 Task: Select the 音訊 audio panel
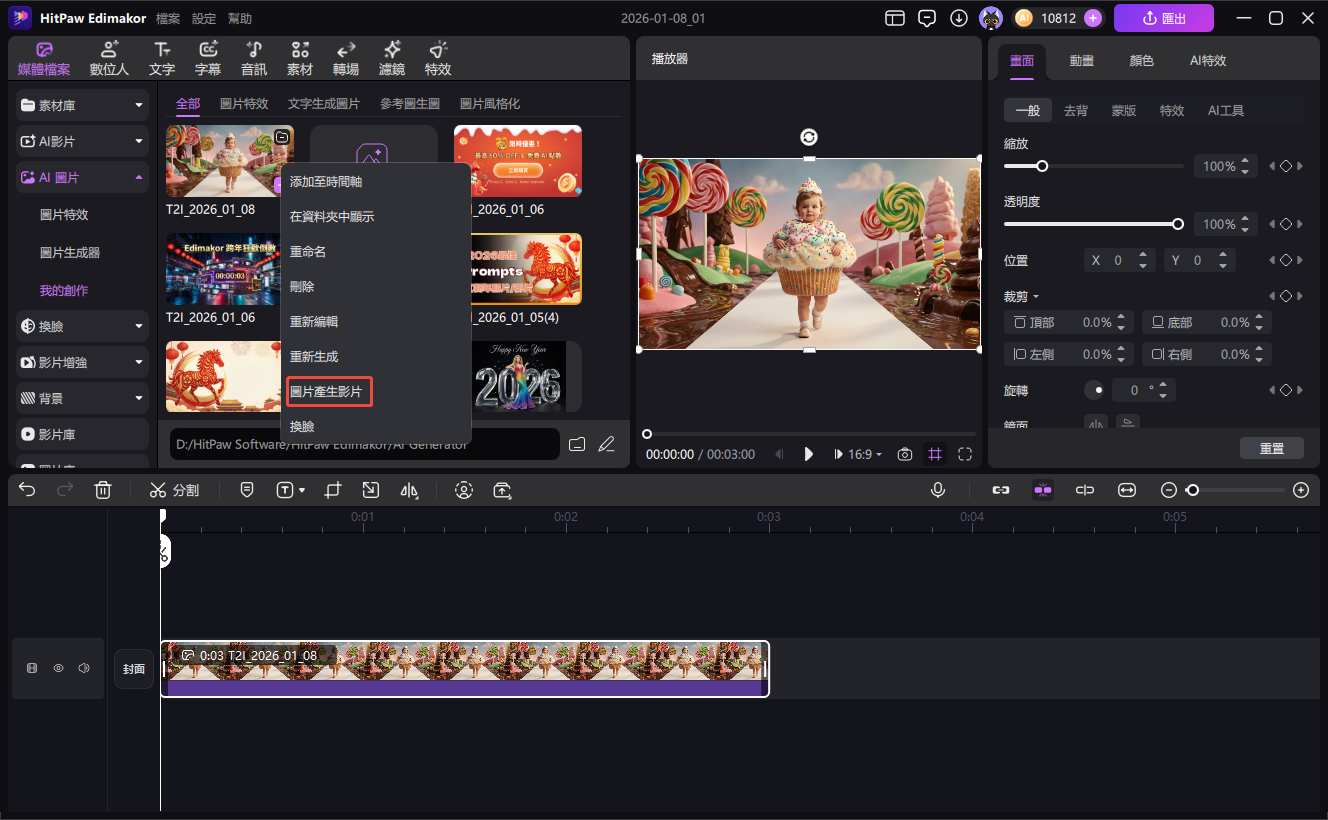(x=253, y=57)
